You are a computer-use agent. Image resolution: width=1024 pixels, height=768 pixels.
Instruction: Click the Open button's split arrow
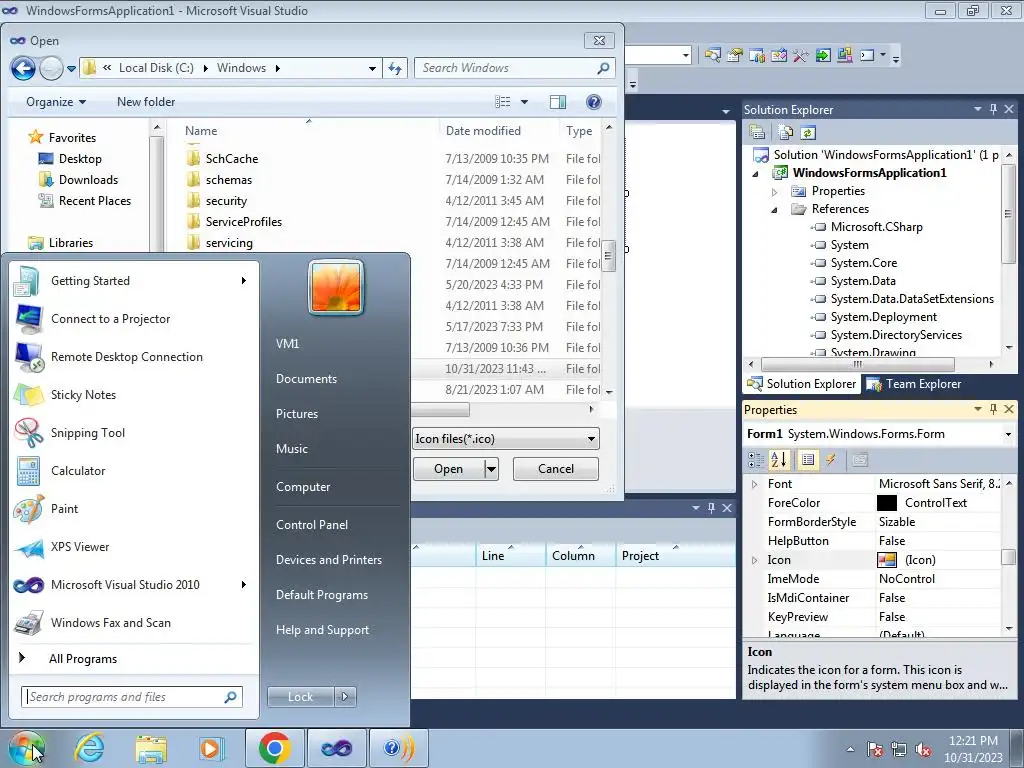point(491,469)
